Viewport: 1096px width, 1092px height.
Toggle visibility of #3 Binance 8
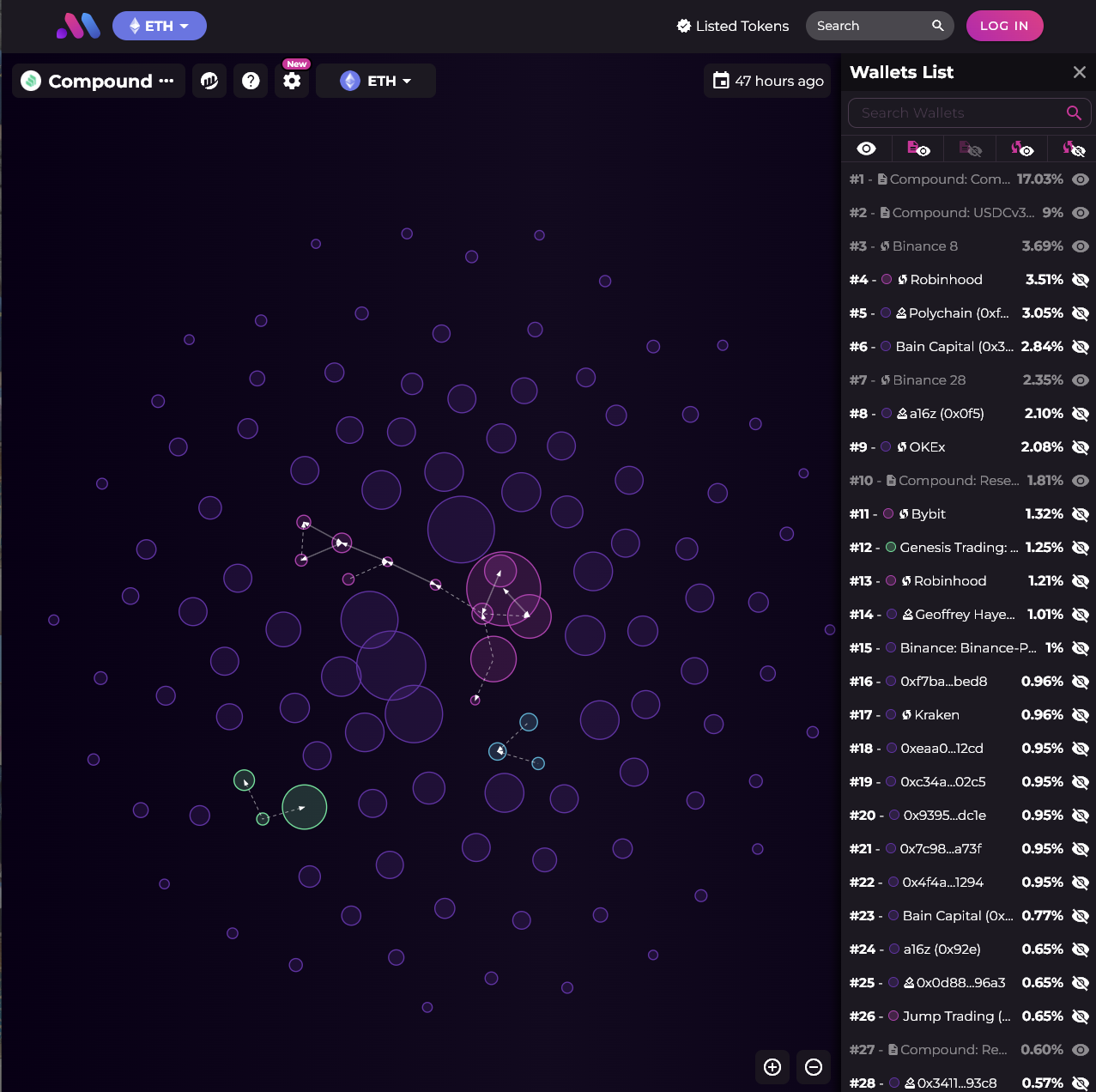1081,246
